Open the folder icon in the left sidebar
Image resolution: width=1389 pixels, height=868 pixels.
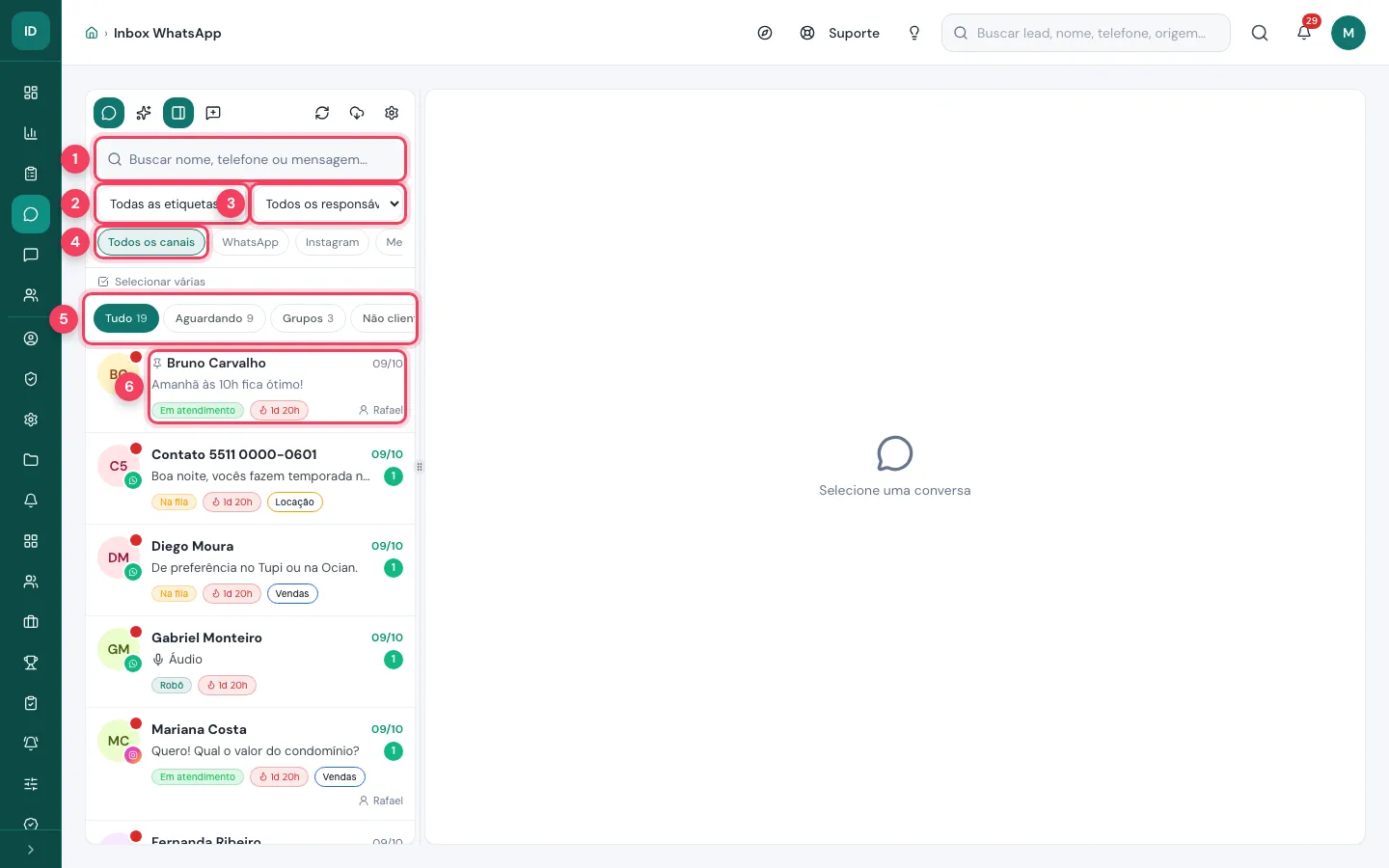(31, 460)
